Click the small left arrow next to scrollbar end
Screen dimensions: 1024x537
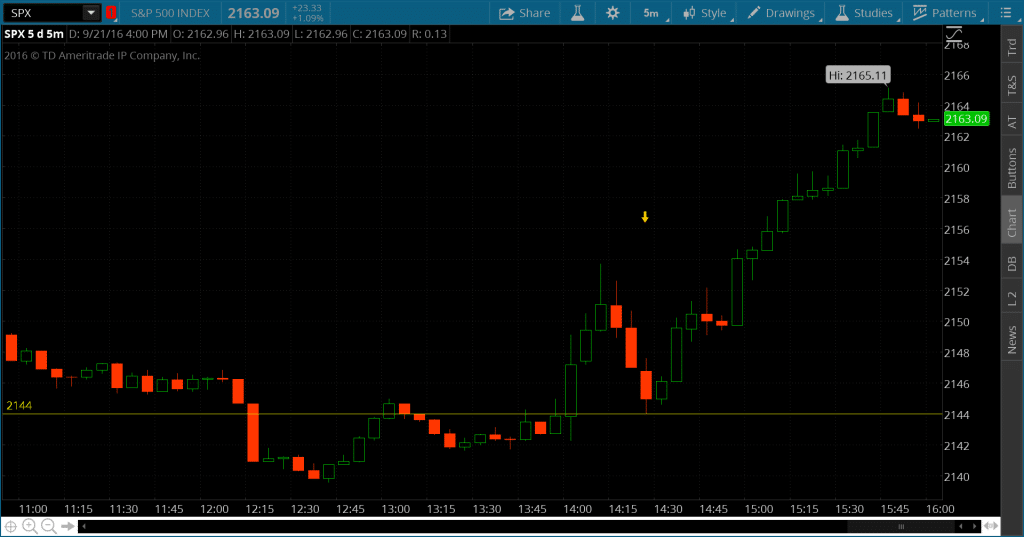(x=961, y=526)
